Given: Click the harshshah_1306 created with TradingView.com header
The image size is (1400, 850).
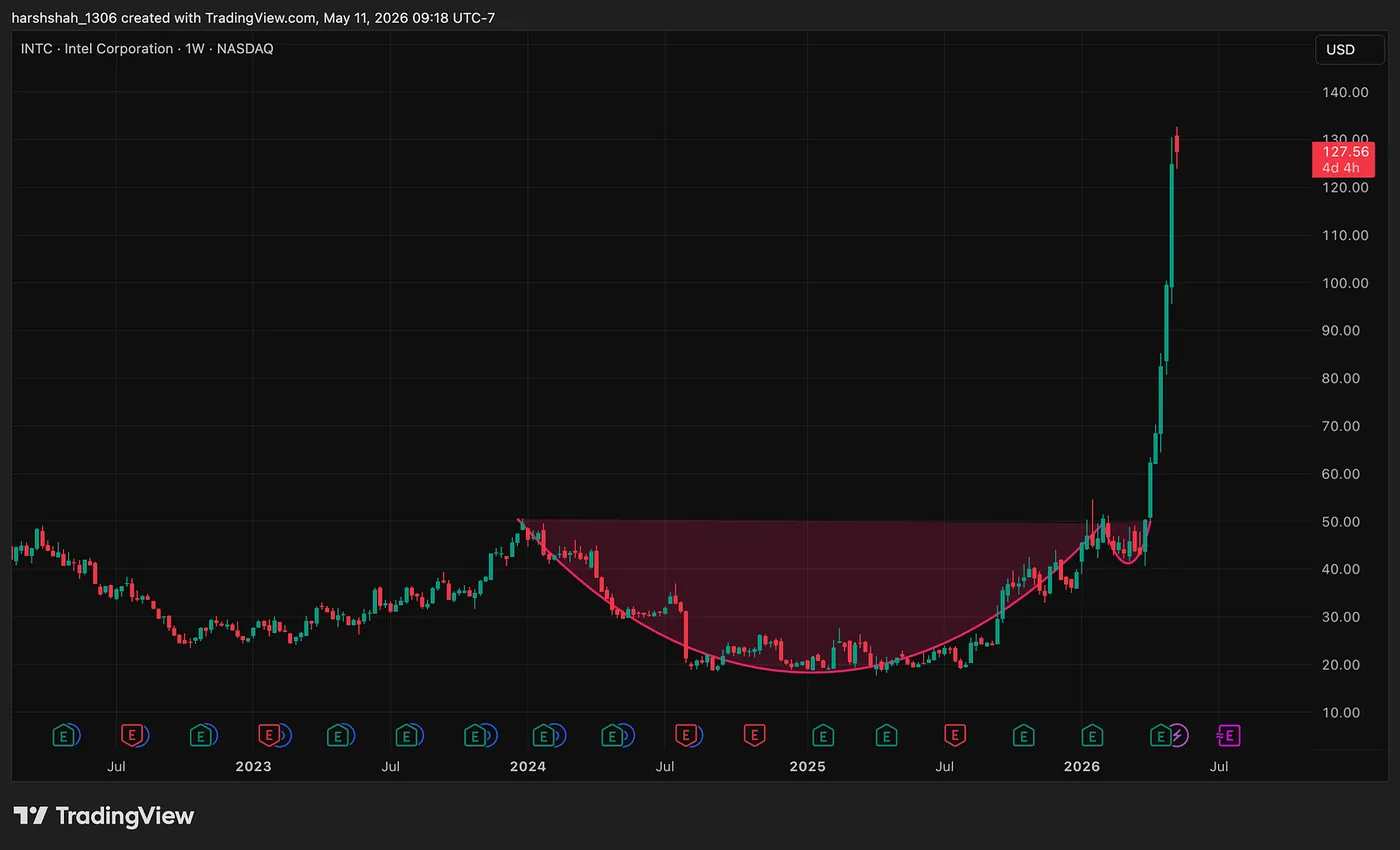Looking at the screenshot, I should (253, 18).
